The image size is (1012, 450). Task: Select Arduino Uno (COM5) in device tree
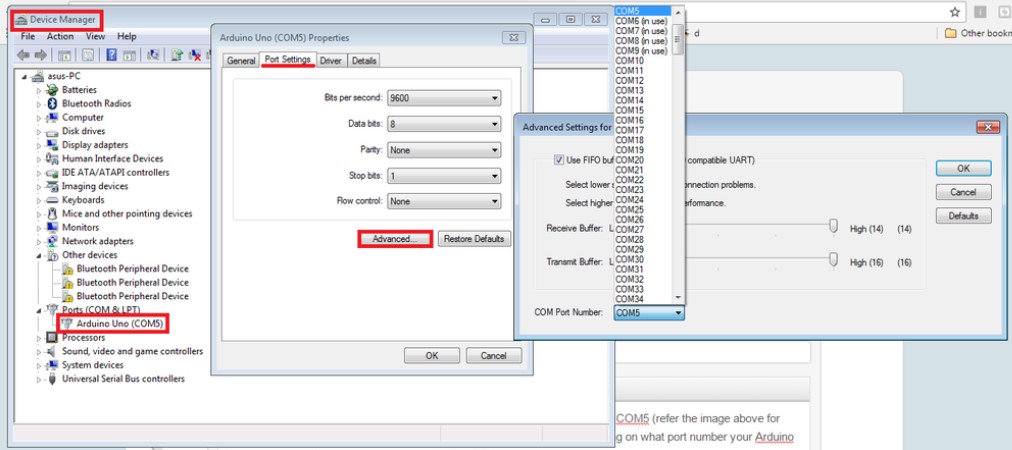[119, 324]
